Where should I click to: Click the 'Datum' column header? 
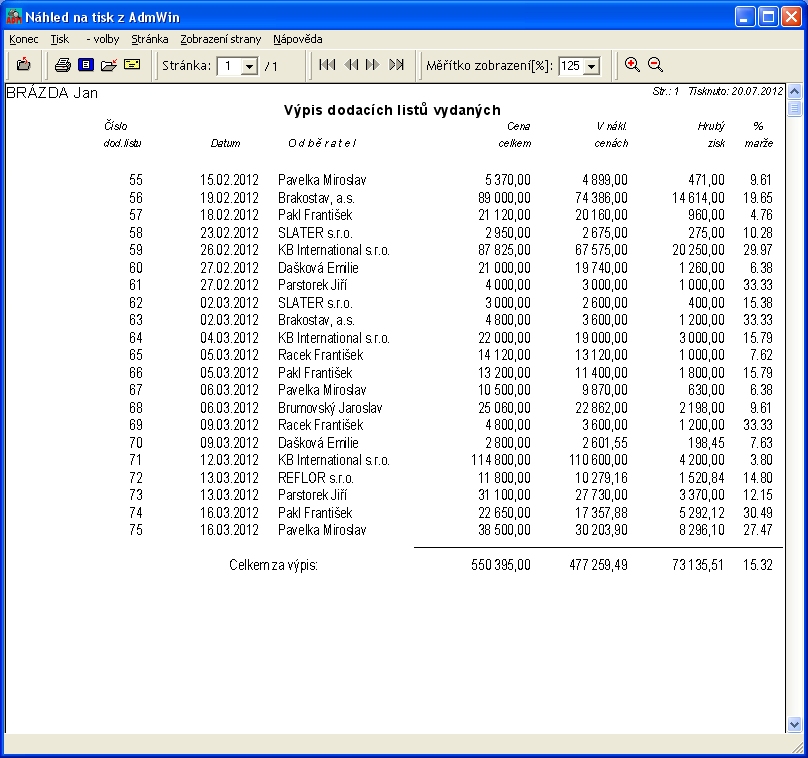coord(225,143)
